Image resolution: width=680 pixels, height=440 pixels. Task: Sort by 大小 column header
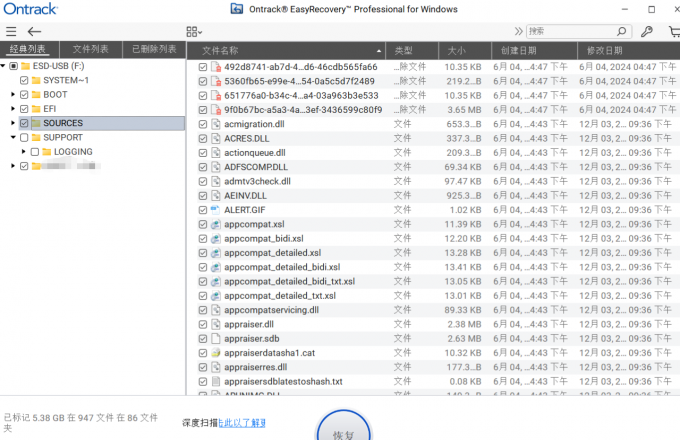(465, 51)
